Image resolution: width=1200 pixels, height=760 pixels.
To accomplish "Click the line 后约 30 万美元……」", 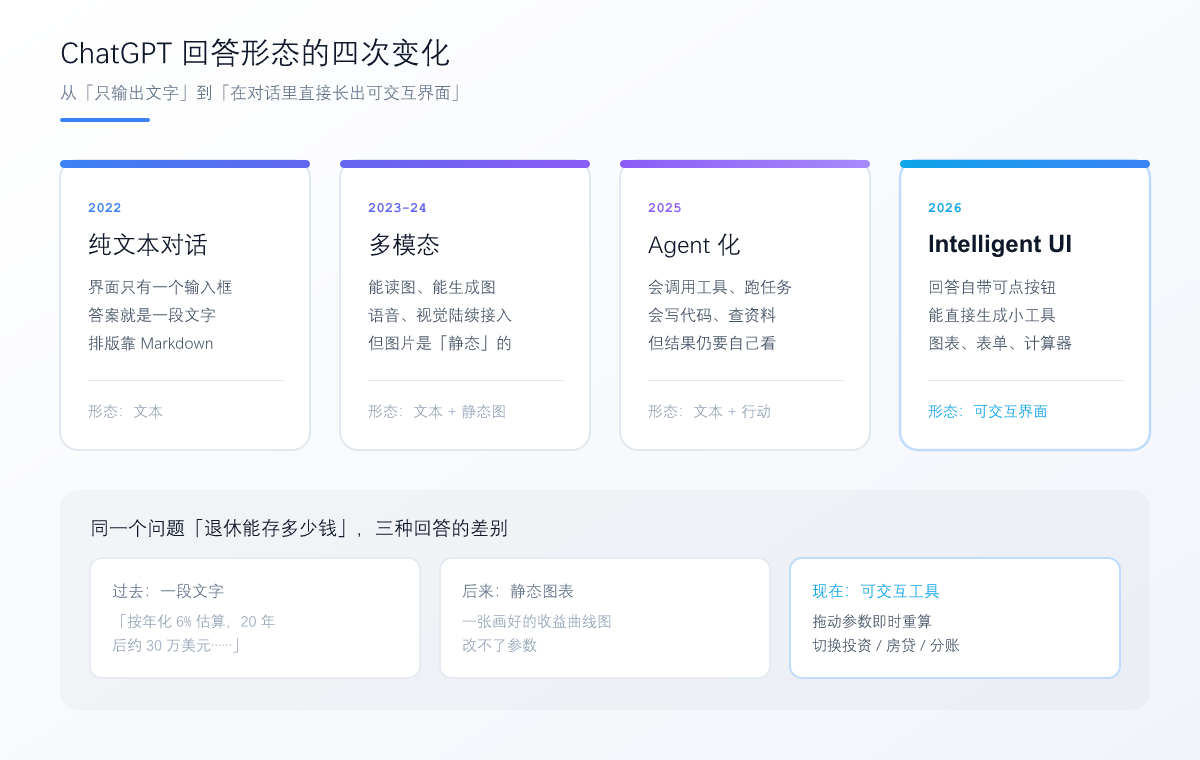I will click(177, 645).
